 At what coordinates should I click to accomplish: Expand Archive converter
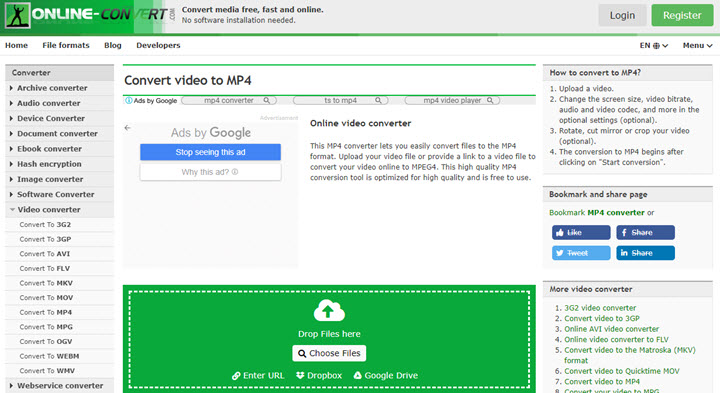(x=60, y=88)
